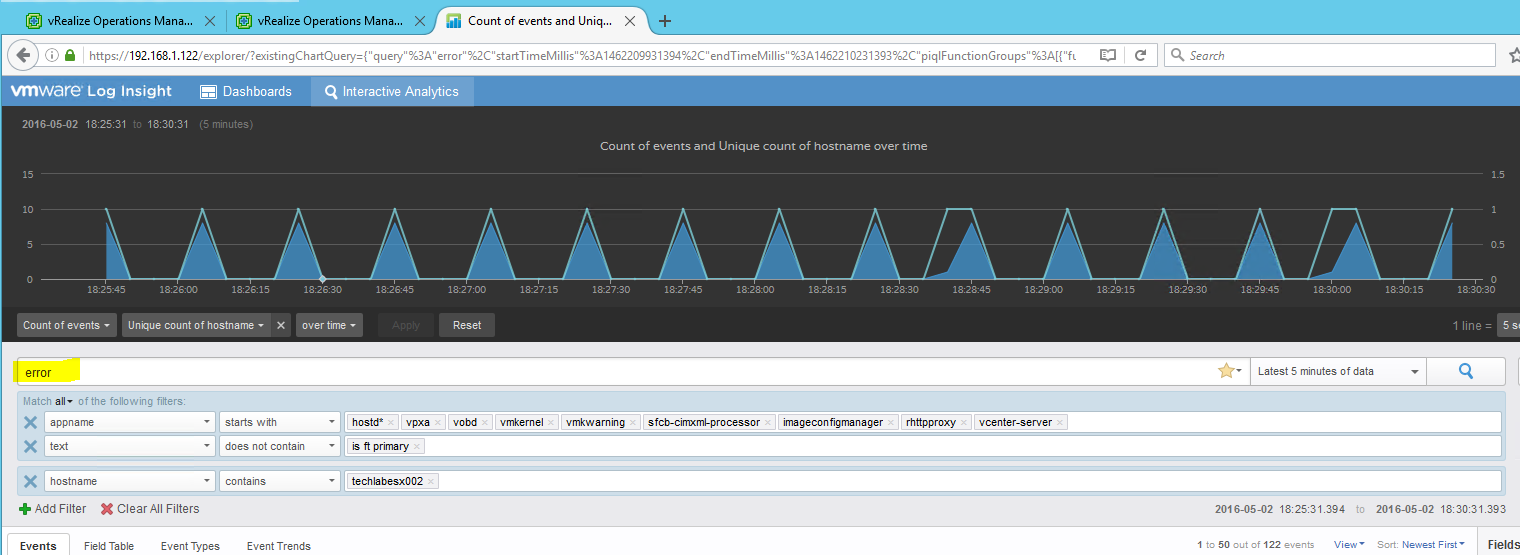Remove the sfcb-cimxml-processor filter tag
Viewport: 1520px width, 555px height.
[768, 423]
